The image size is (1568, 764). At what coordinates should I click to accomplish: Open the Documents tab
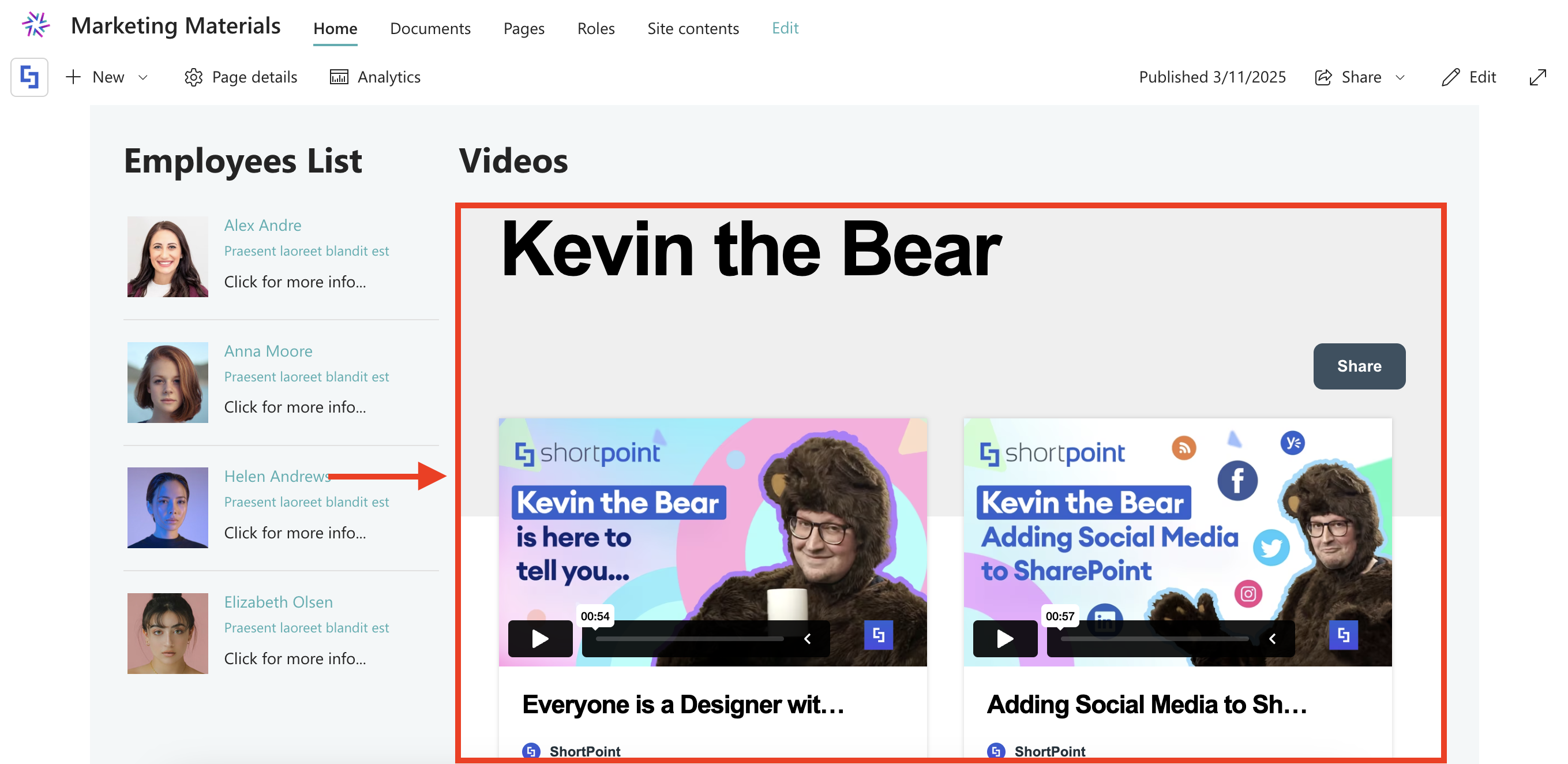tap(430, 28)
